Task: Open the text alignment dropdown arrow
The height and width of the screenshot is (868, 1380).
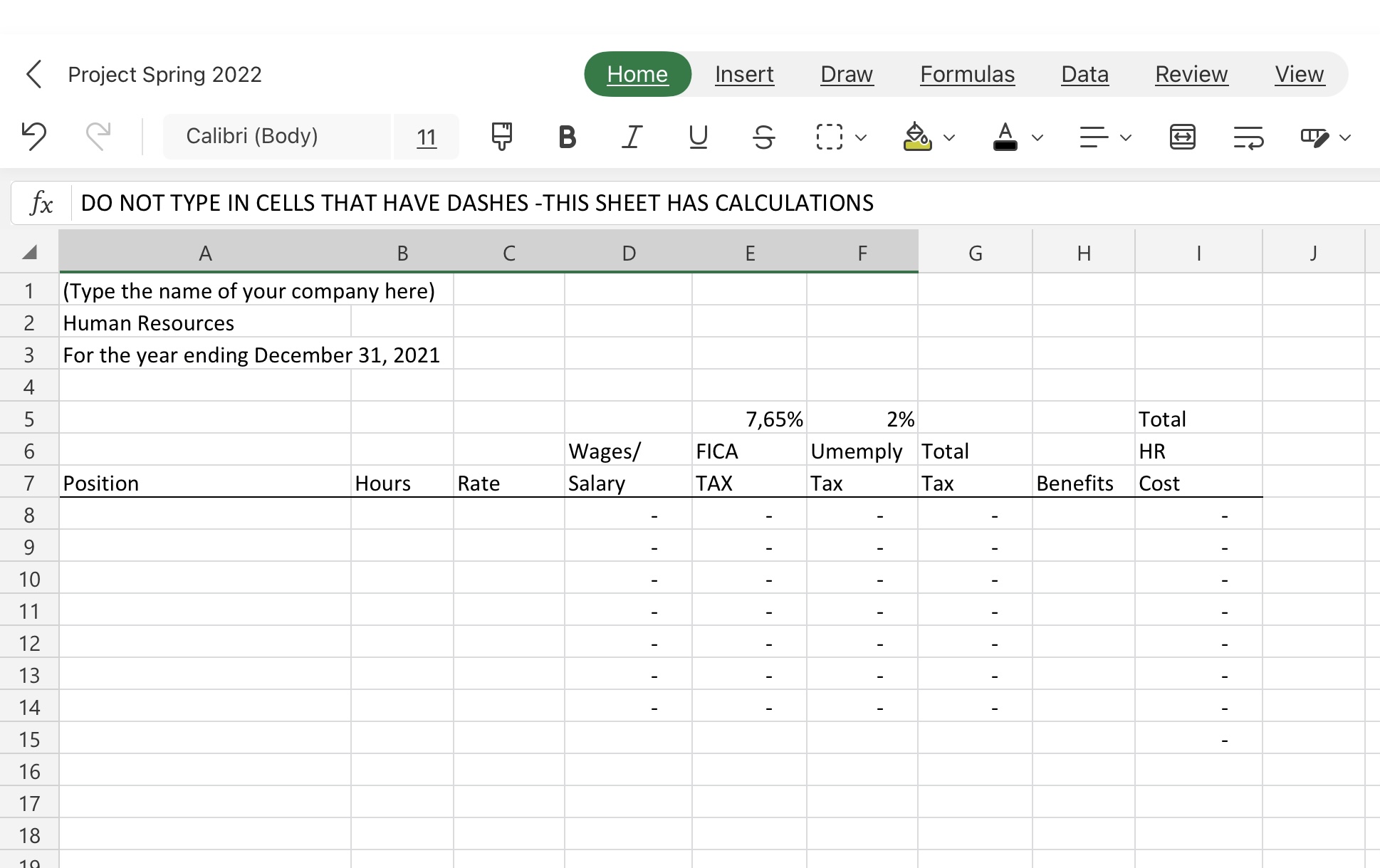Action: click(x=1126, y=137)
